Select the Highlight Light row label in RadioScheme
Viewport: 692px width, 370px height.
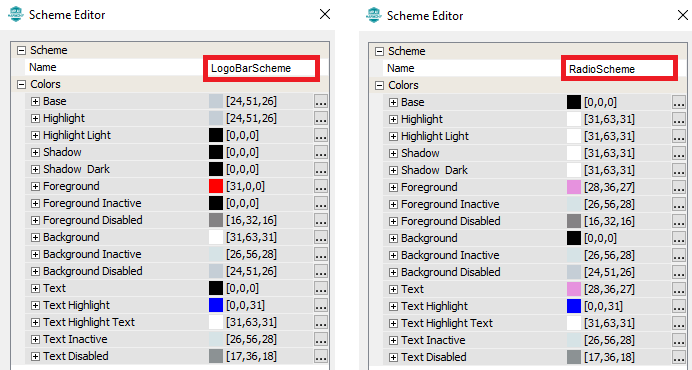[435, 136]
